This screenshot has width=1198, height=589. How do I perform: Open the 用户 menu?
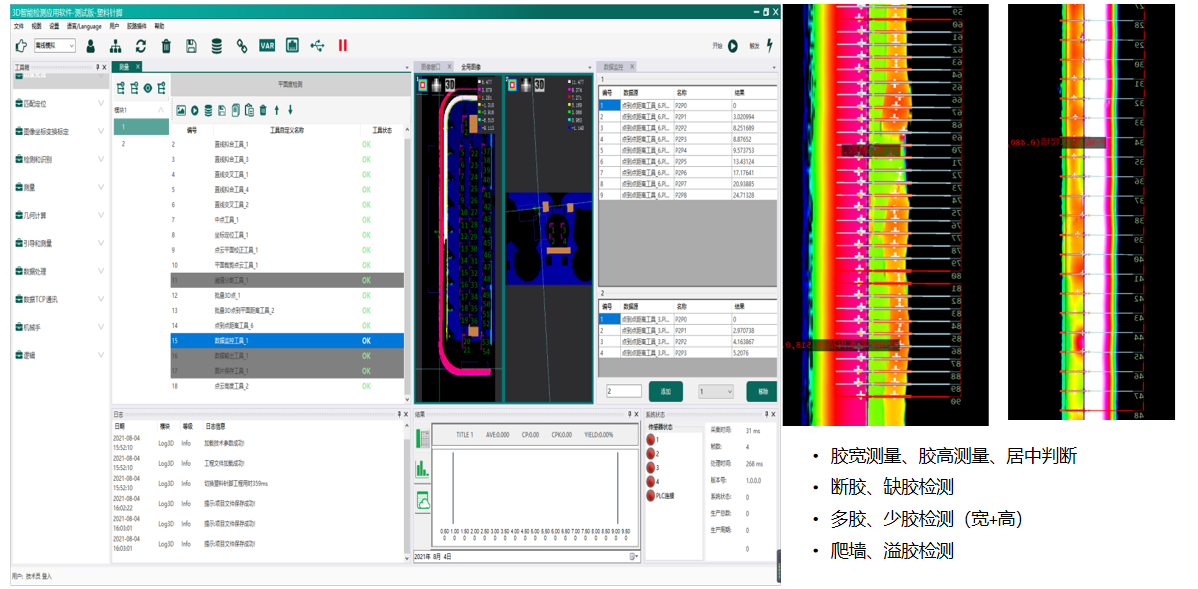click(x=114, y=26)
